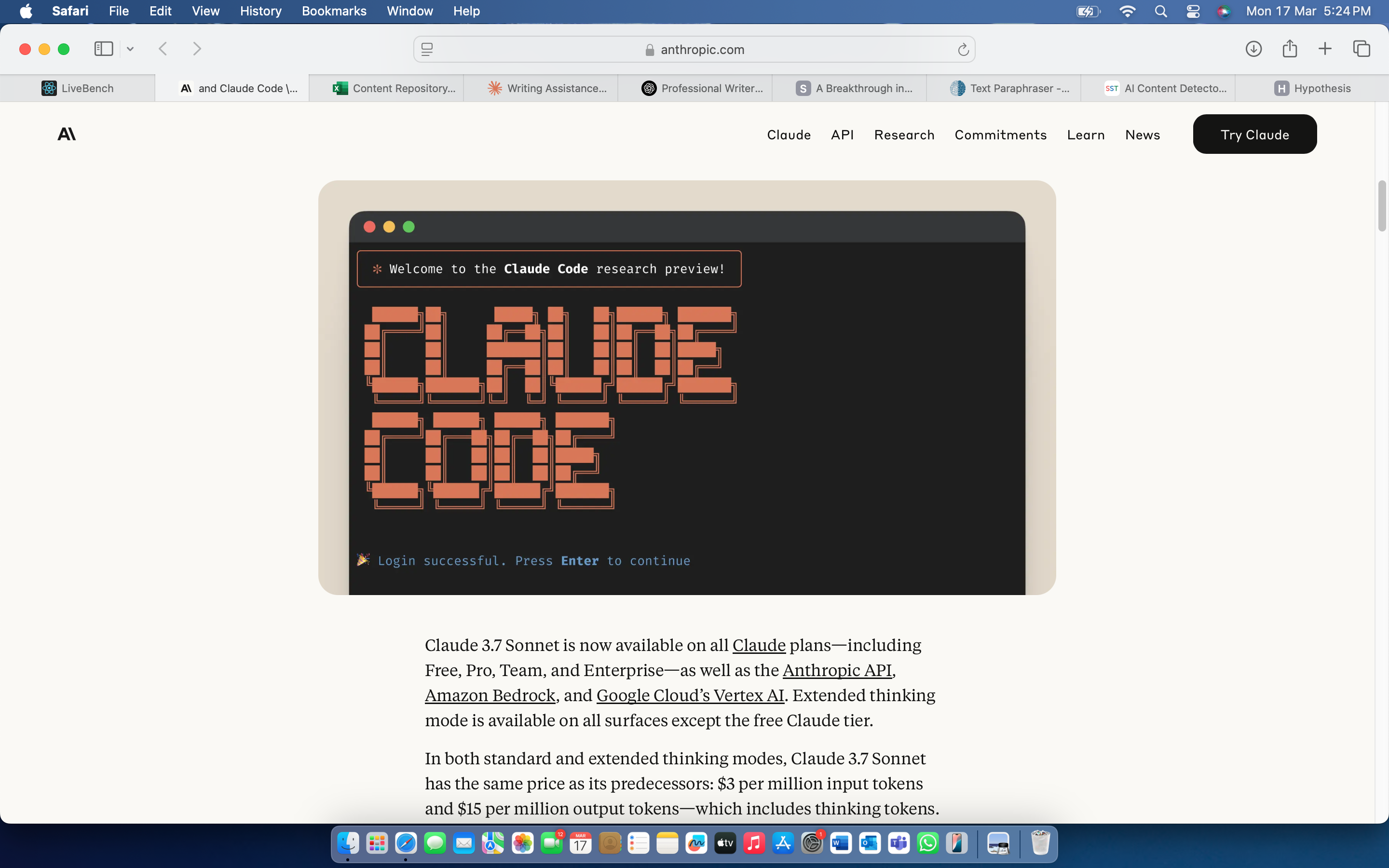Open Learn in the site navigation

coord(1085,135)
